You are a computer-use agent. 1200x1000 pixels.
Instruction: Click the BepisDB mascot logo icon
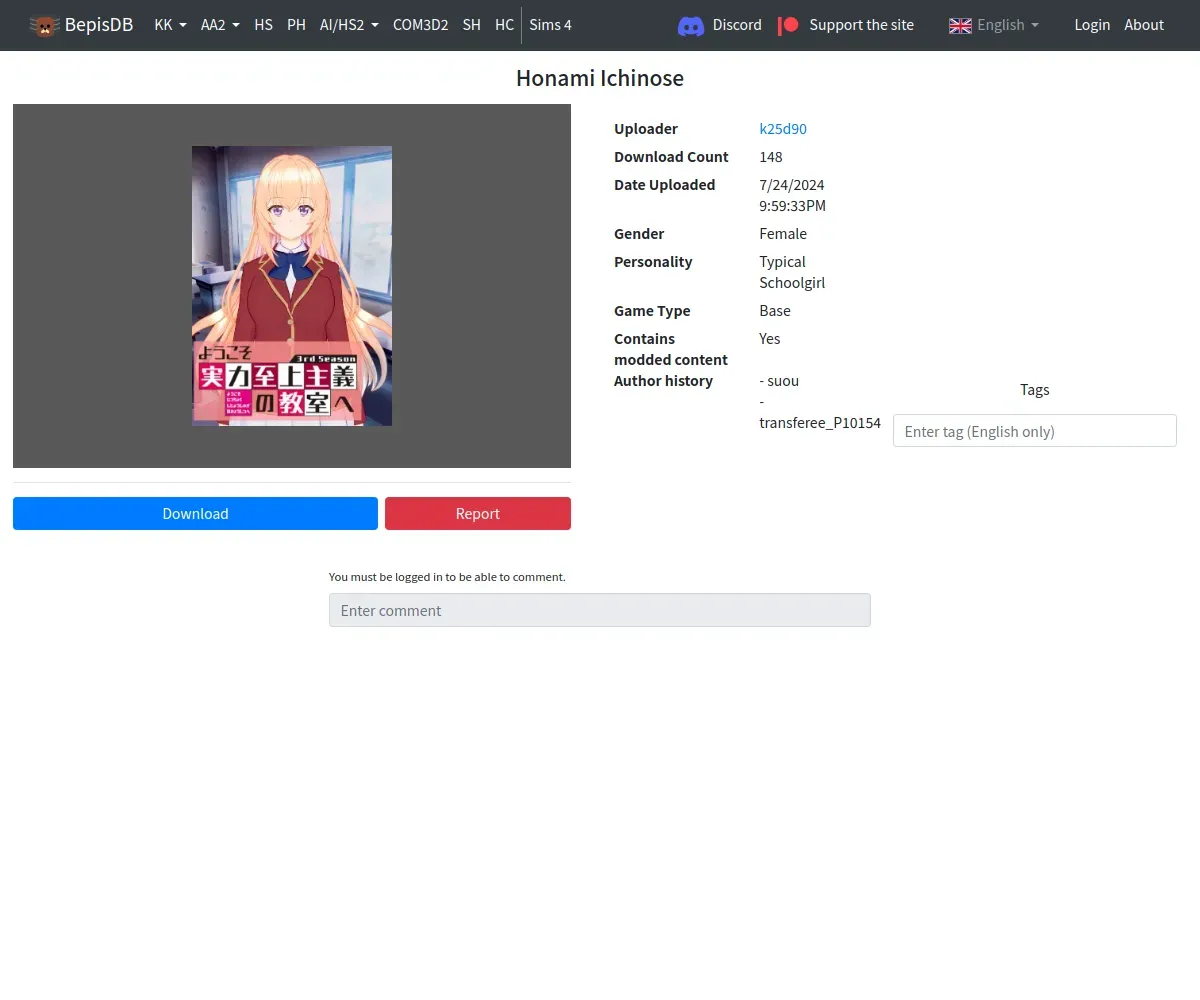pos(44,25)
